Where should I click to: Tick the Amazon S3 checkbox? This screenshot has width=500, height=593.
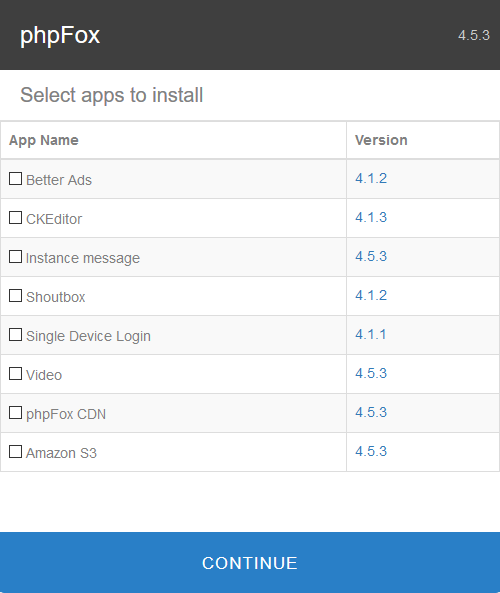click(x=15, y=451)
